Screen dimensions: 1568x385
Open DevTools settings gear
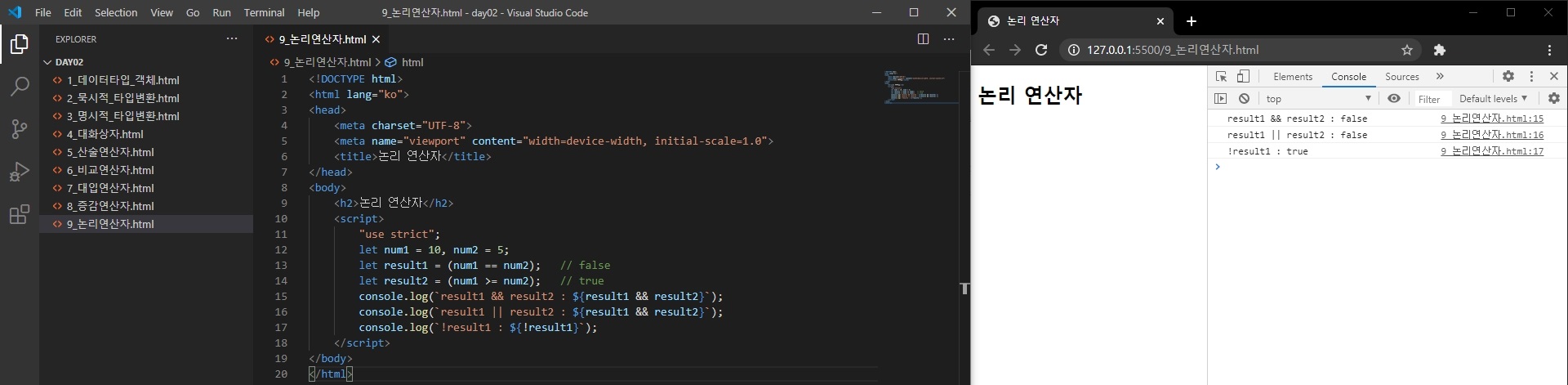point(1508,76)
